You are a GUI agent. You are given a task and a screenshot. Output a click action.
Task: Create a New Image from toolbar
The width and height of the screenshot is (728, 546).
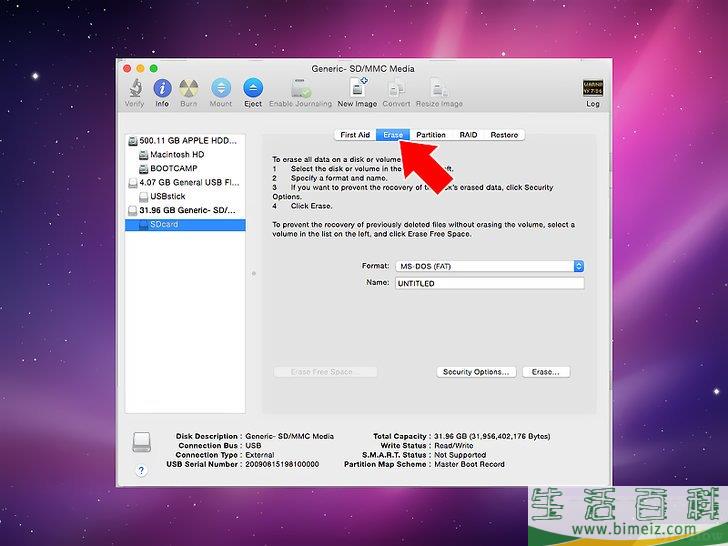pyautogui.click(x=358, y=88)
